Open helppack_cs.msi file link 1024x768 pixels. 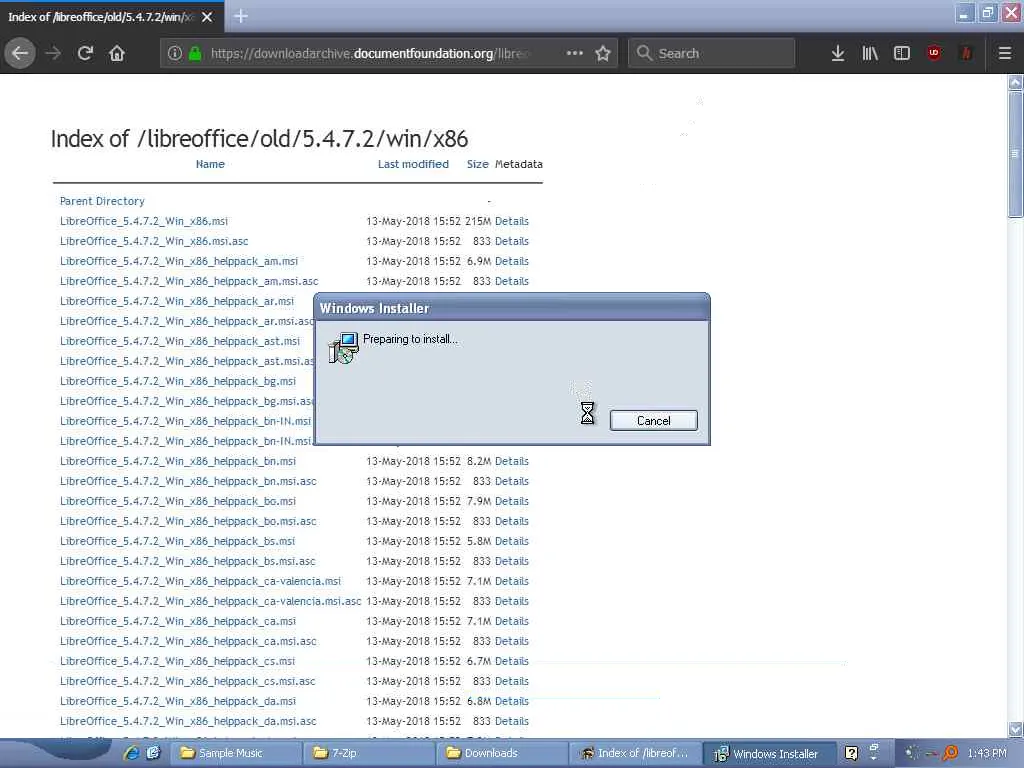click(x=178, y=661)
